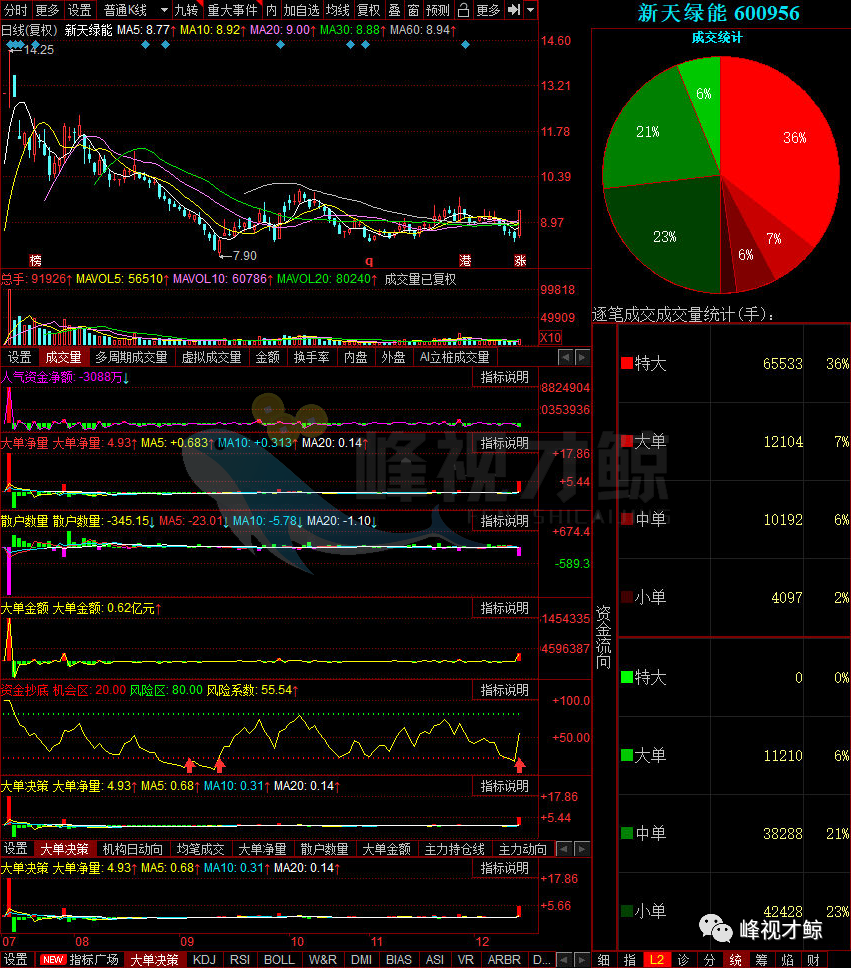Image resolution: width=851 pixels, height=968 pixels.
Task: Click the X10 volume scale button
Action: [x=550, y=338]
